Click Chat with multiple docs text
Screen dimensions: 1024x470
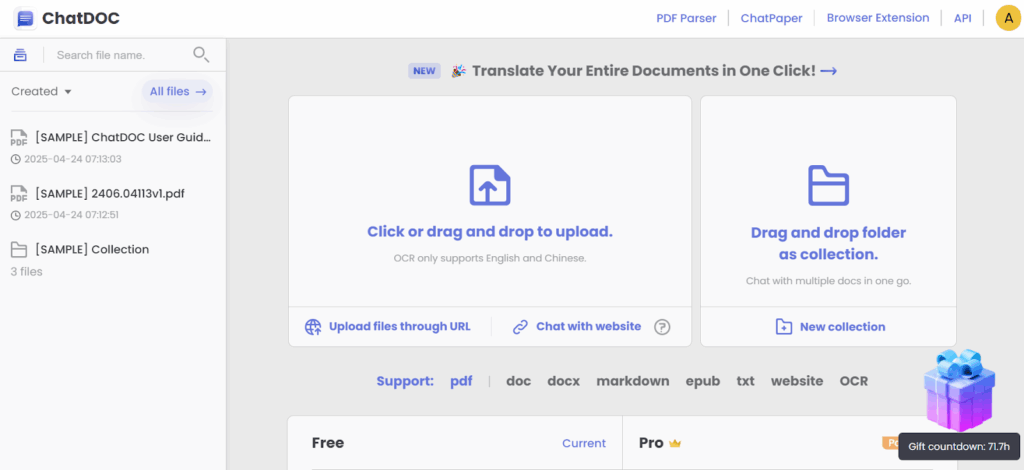pyautogui.click(x=828, y=281)
